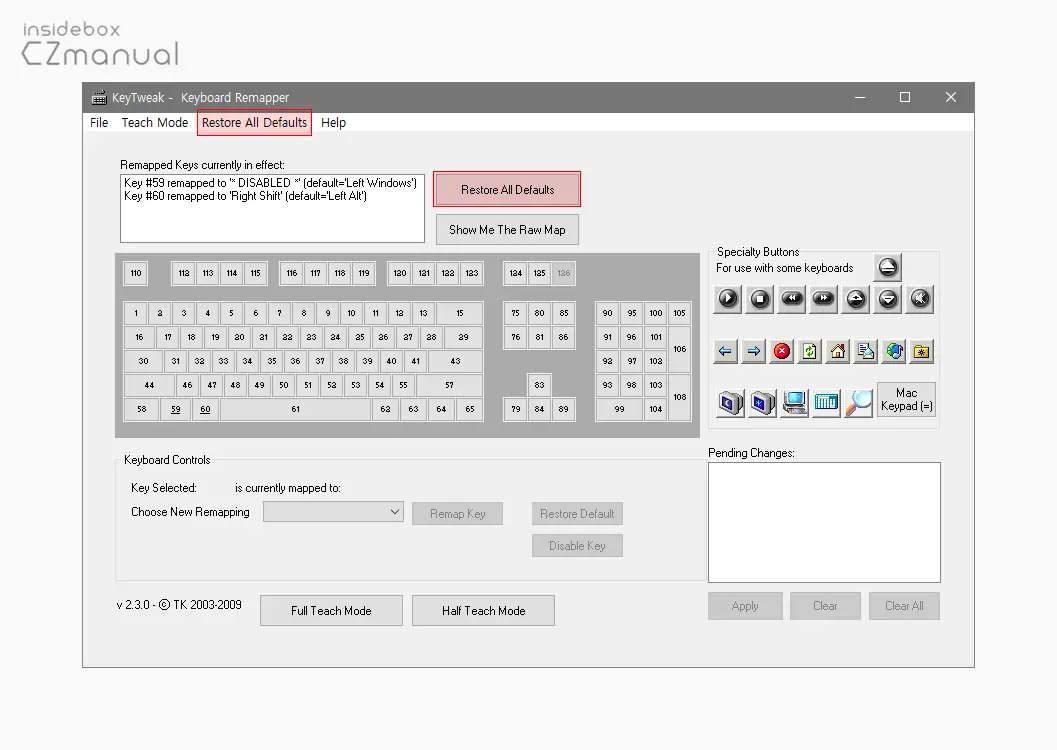Screen dimensions: 1057x750
Task: Click the Eject specialty button
Action: coord(887,267)
